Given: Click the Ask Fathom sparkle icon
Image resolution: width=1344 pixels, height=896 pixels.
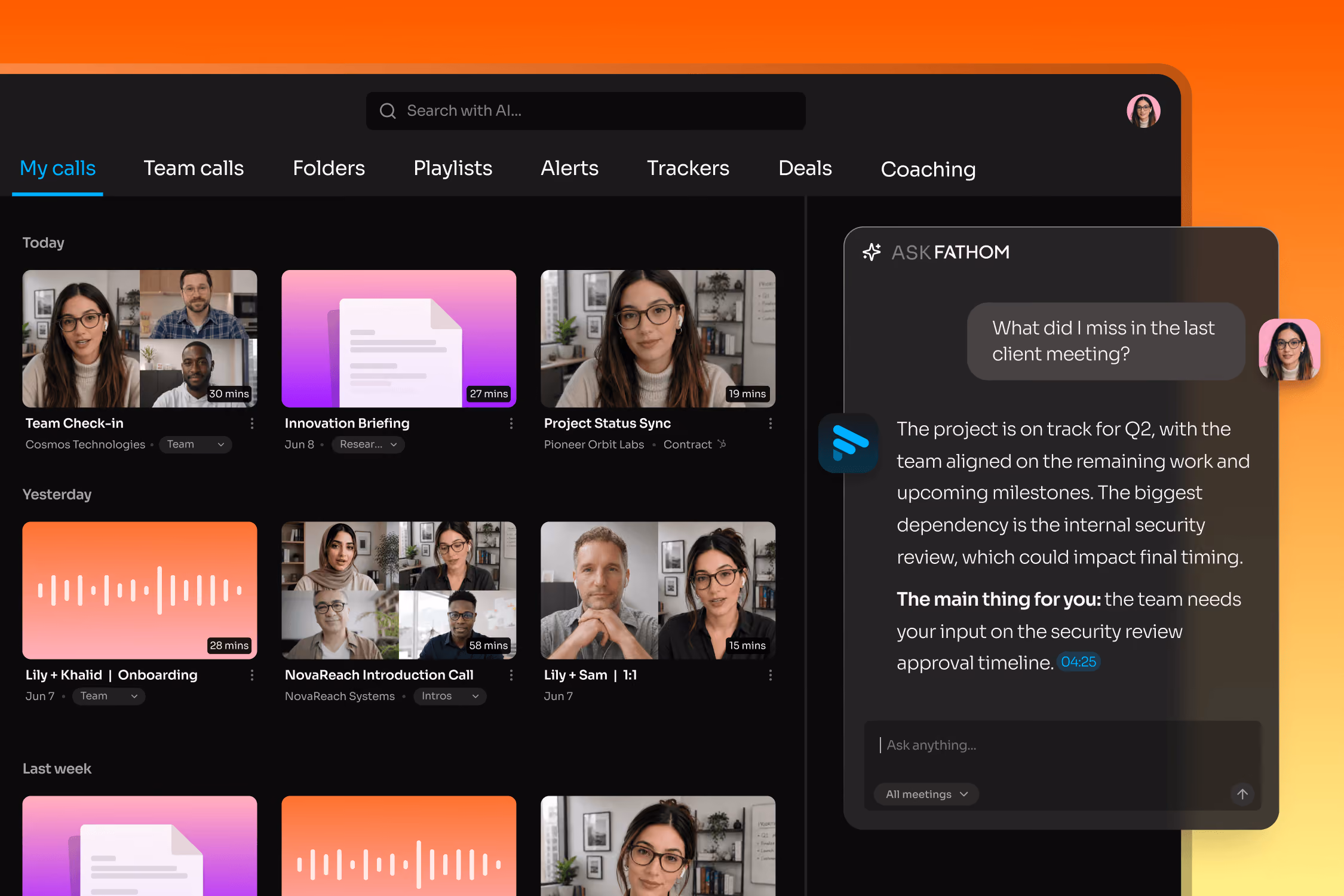Looking at the screenshot, I should [x=872, y=252].
